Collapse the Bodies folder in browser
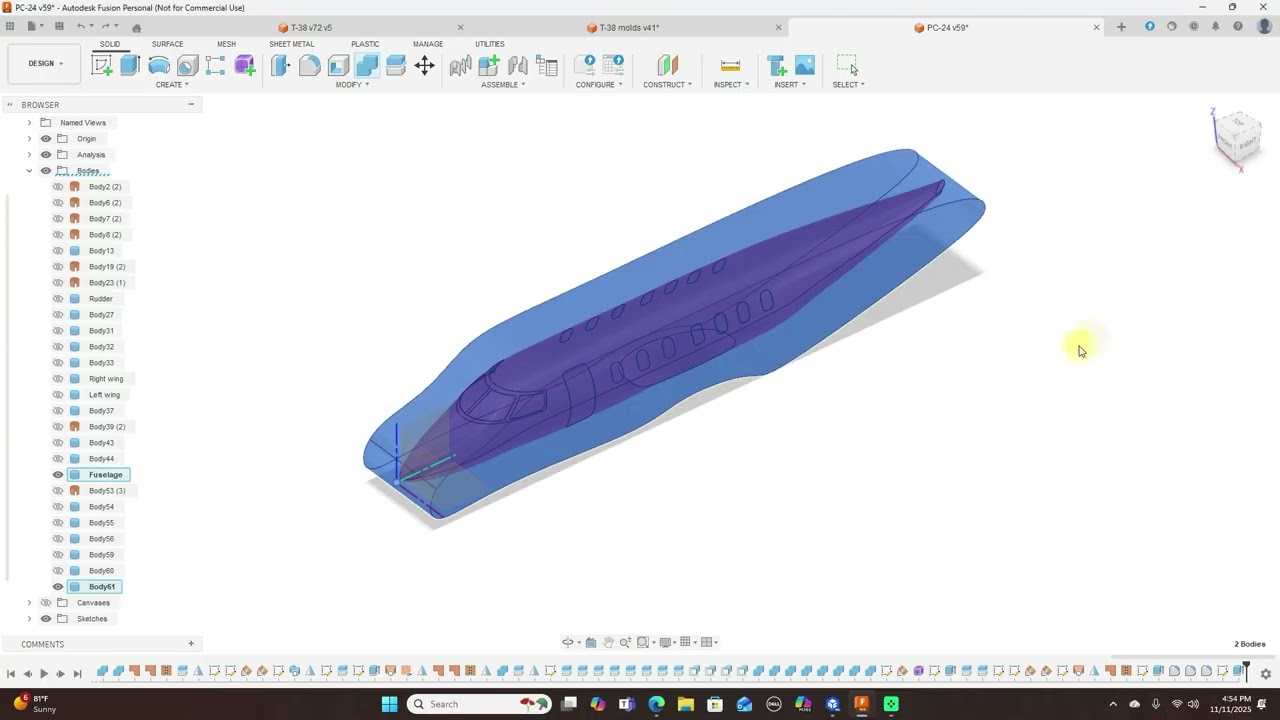The width and height of the screenshot is (1280, 720). [x=29, y=171]
